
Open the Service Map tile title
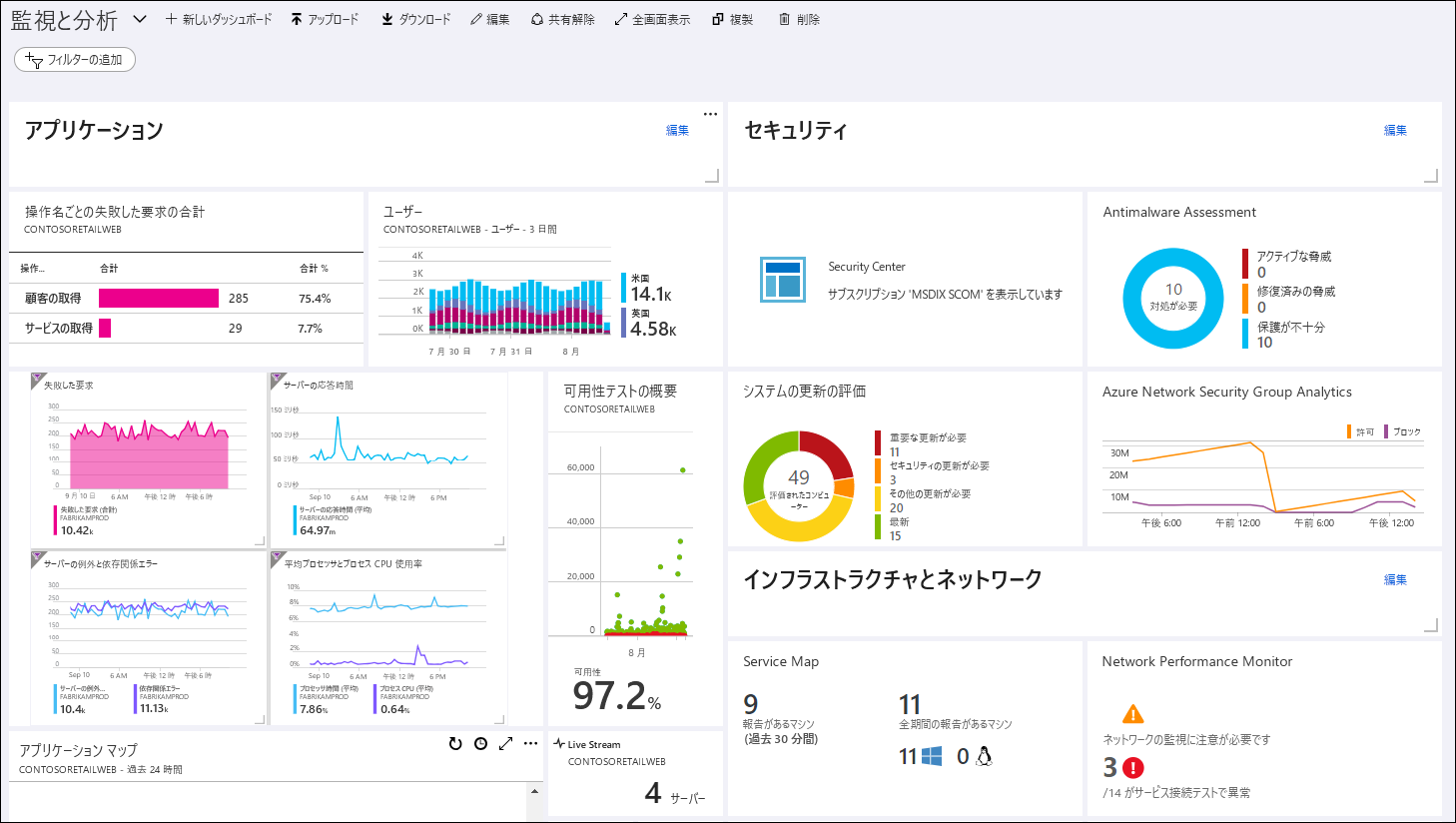pyautogui.click(x=781, y=661)
